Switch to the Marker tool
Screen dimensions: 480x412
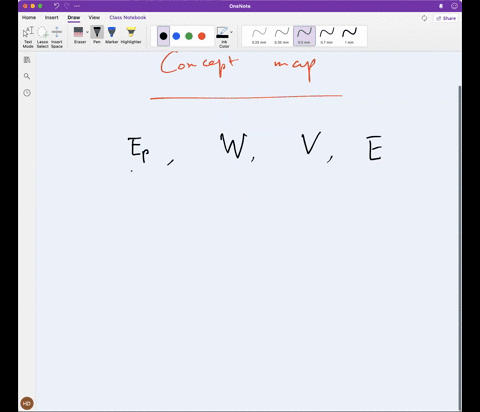pyautogui.click(x=112, y=35)
